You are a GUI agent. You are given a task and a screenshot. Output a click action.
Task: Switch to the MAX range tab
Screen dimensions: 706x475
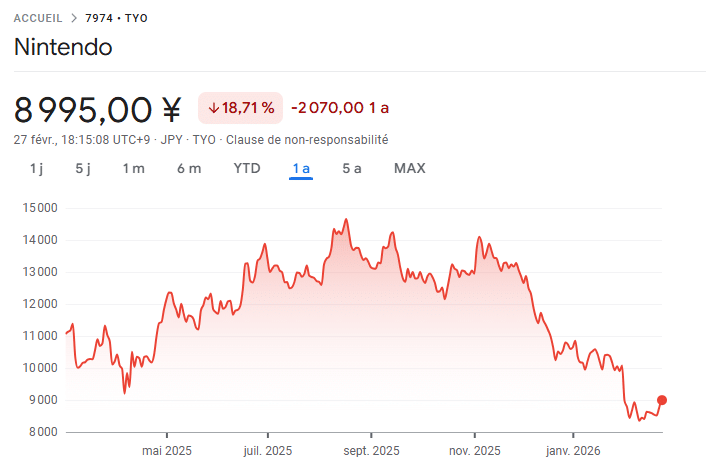410,168
